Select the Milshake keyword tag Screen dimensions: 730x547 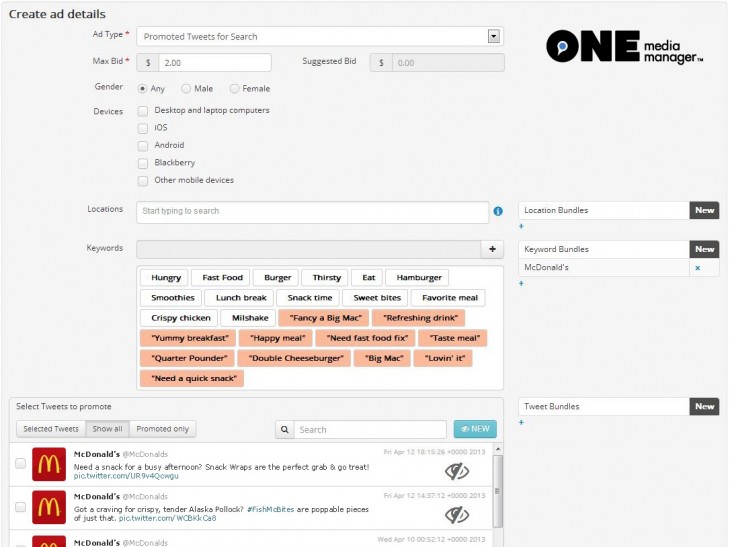click(250, 318)
